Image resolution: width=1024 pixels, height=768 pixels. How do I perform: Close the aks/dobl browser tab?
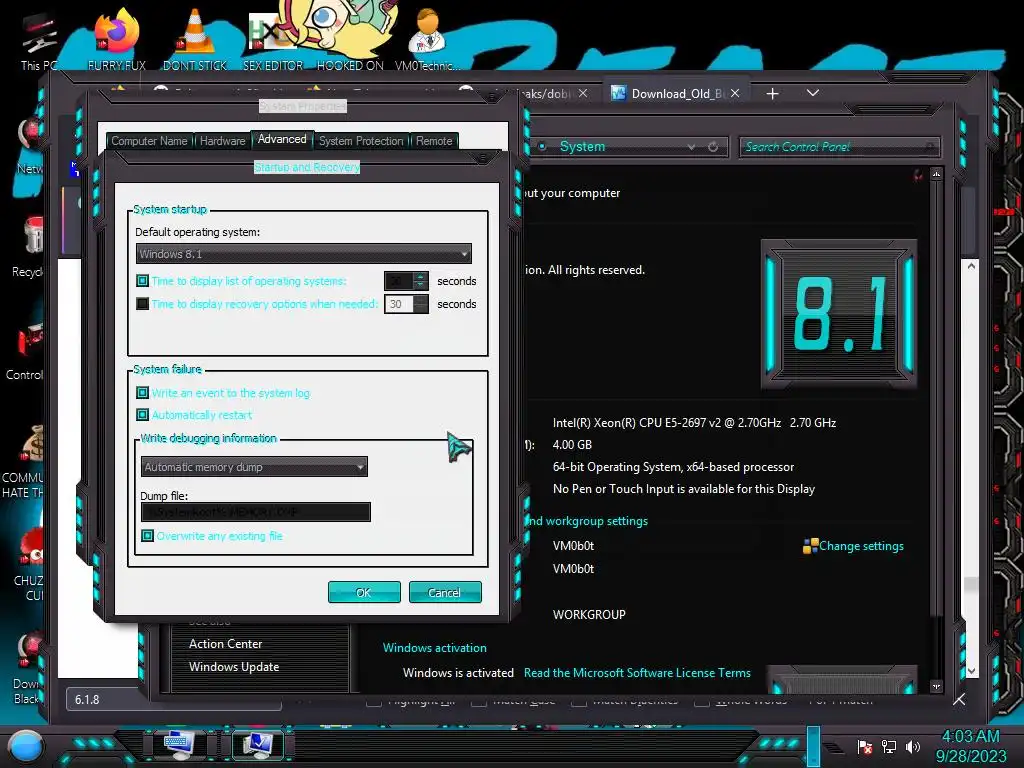click(x=583, y=93)
